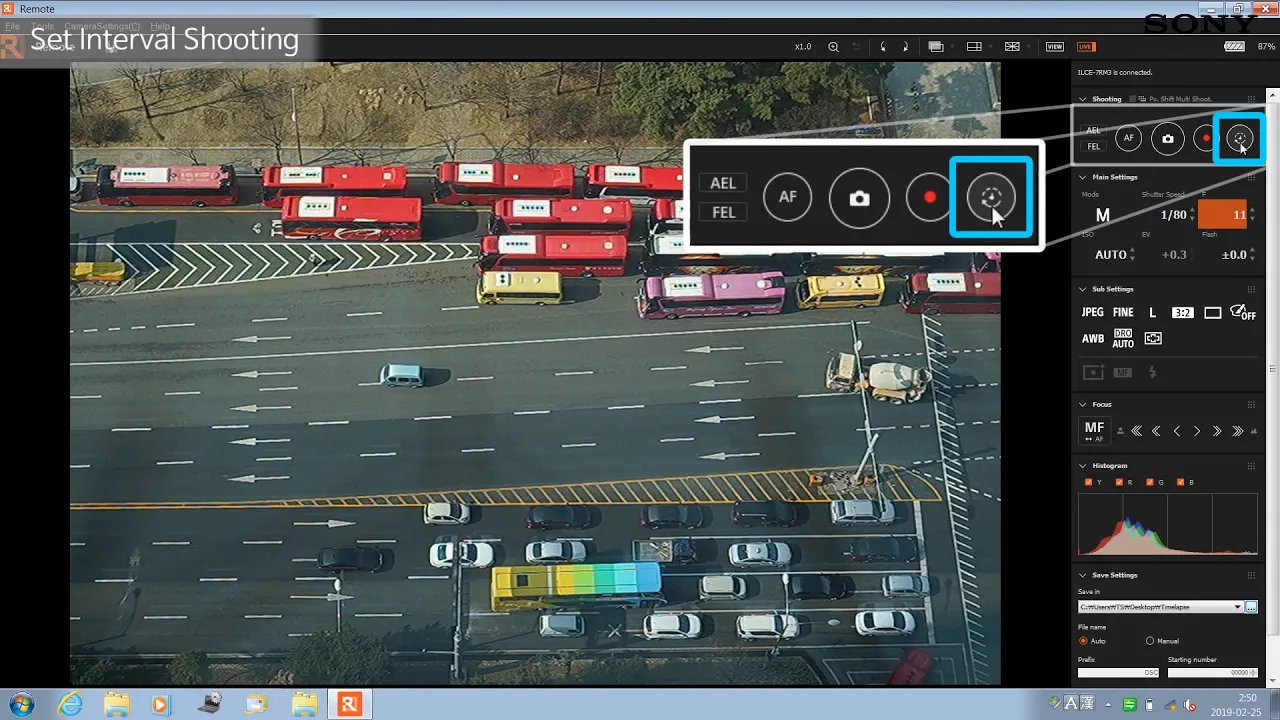This screenshot has height=720, width=1280.
Task: Open the JPEG file format setting
Action: click(1093, 313)
